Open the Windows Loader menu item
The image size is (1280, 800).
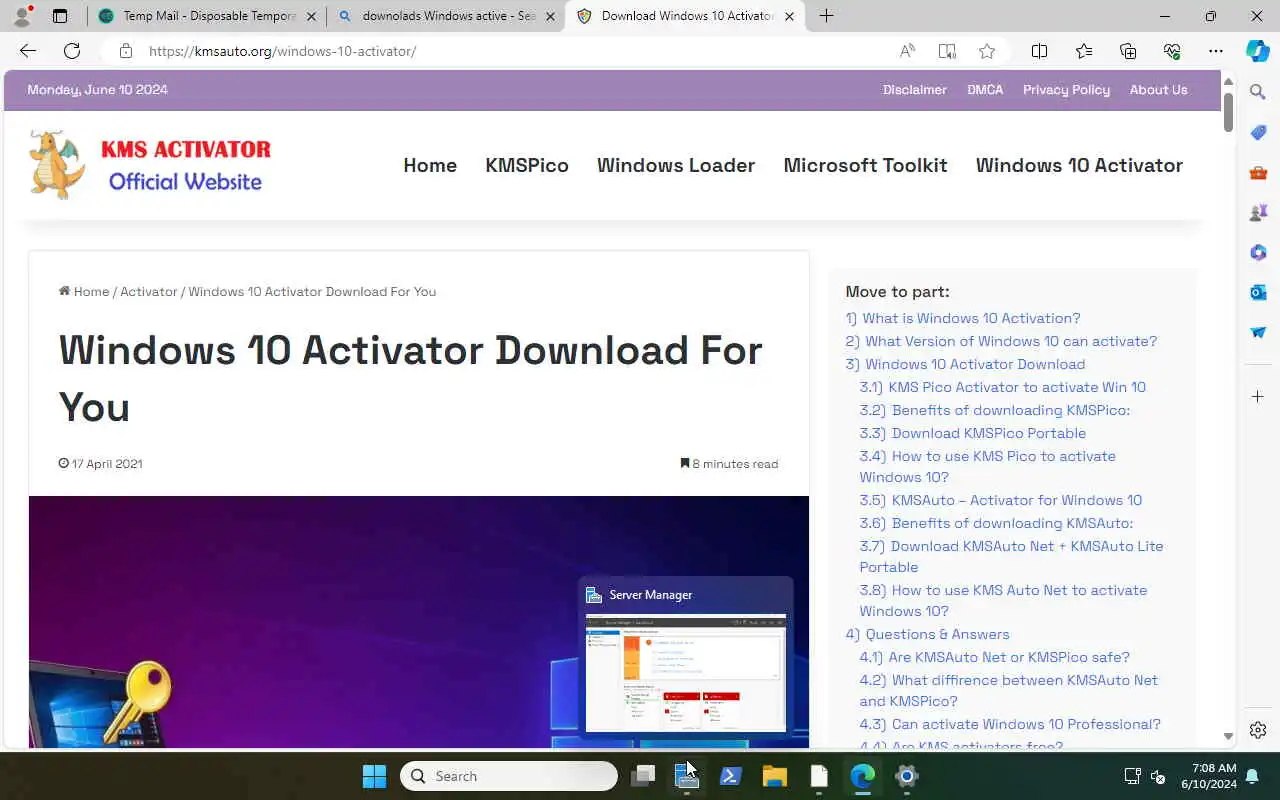click(676, 165)
